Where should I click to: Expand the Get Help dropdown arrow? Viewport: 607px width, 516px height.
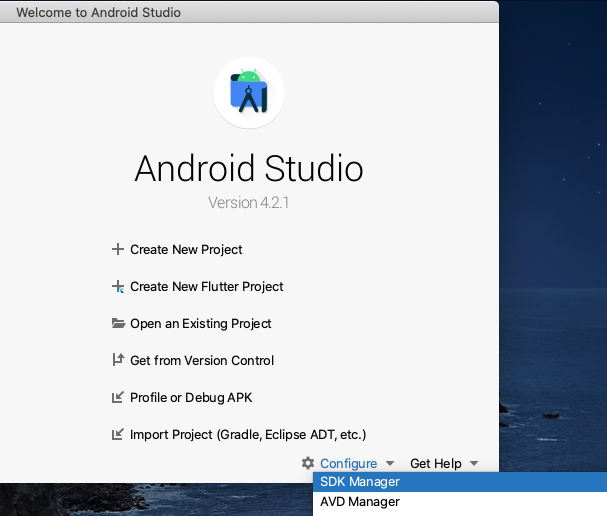click(474, 463)
